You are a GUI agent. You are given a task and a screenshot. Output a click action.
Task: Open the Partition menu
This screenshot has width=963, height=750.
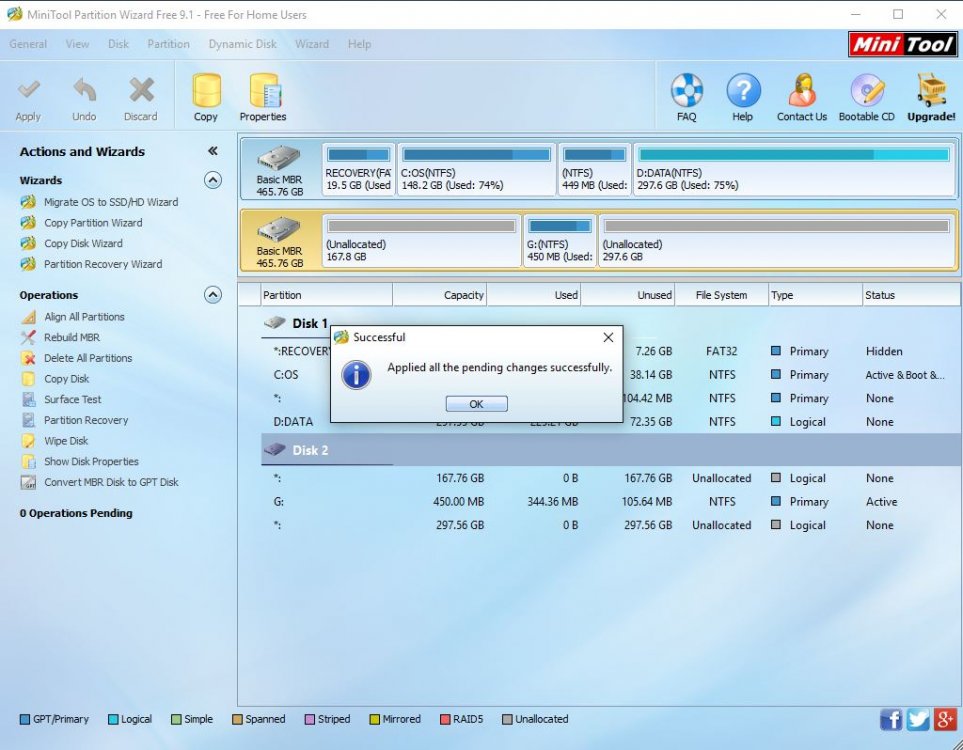click(168, 44)
